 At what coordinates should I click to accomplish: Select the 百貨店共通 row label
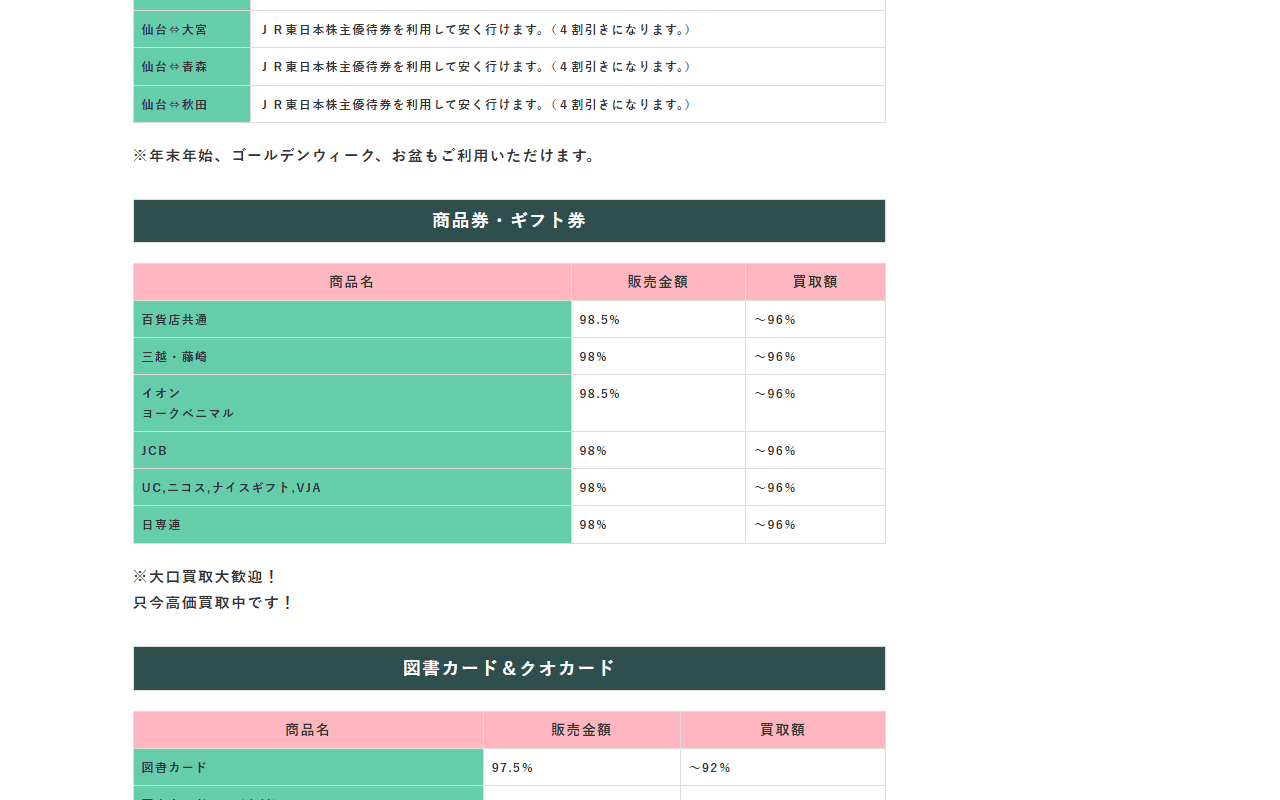tap(175, 320)
